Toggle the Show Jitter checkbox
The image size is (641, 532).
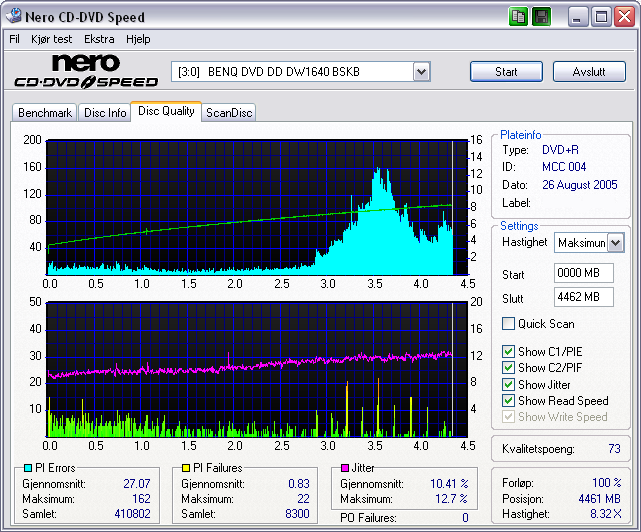pyautogui.click(x=508, y=384)
